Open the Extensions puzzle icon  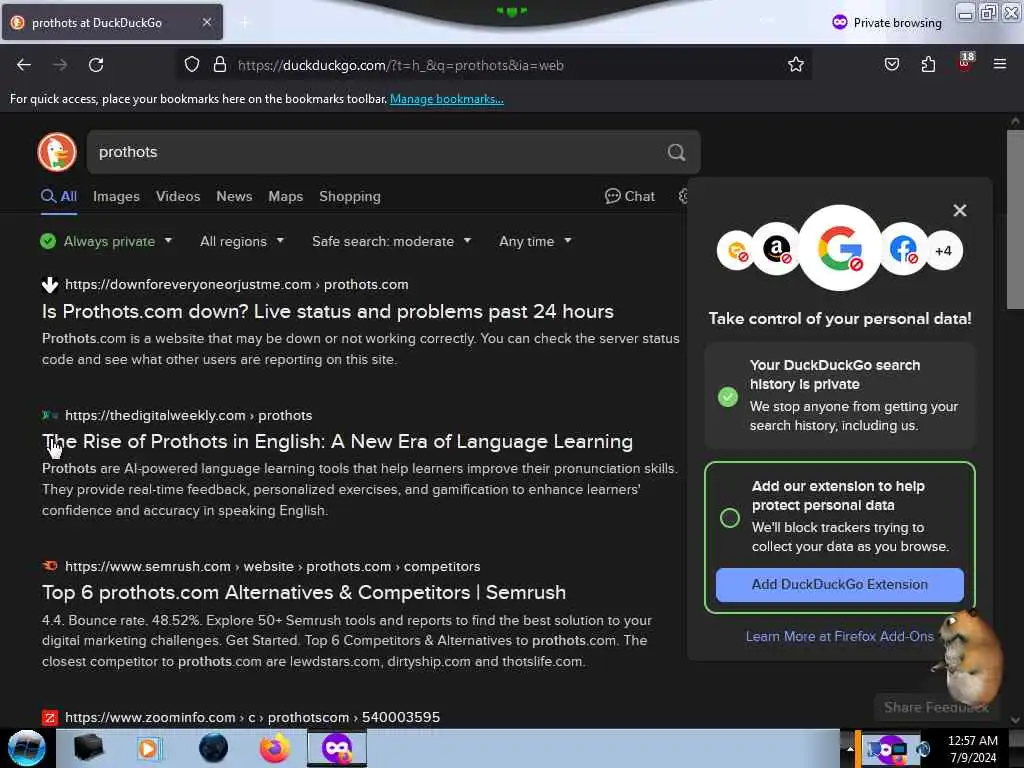928,65
